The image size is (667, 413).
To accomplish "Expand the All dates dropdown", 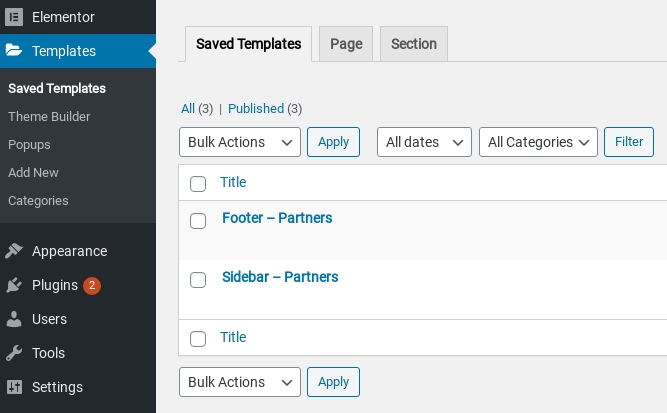I will pos(424,142).
